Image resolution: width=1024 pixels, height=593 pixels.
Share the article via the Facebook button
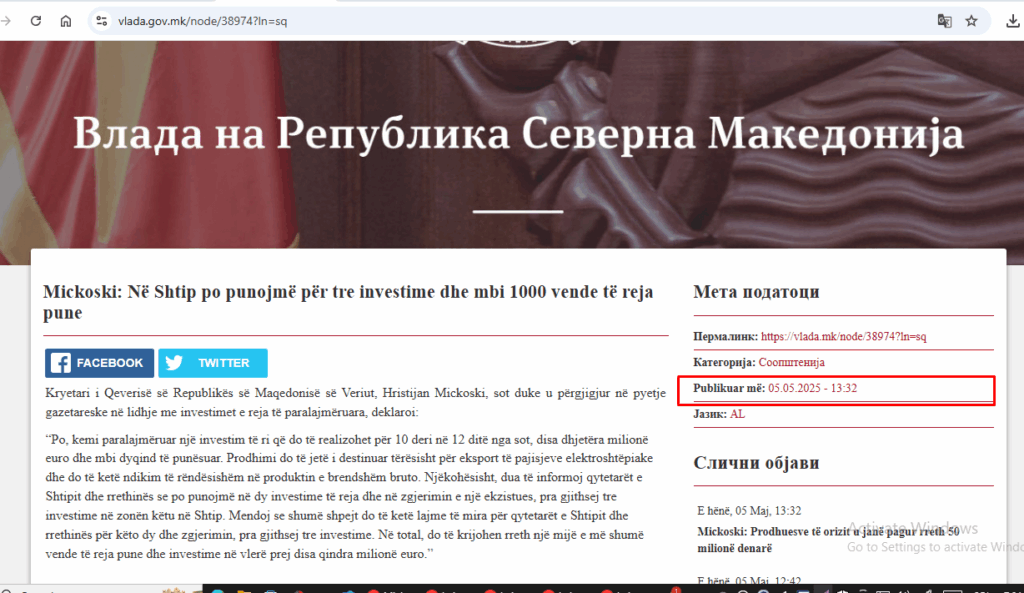99,363
